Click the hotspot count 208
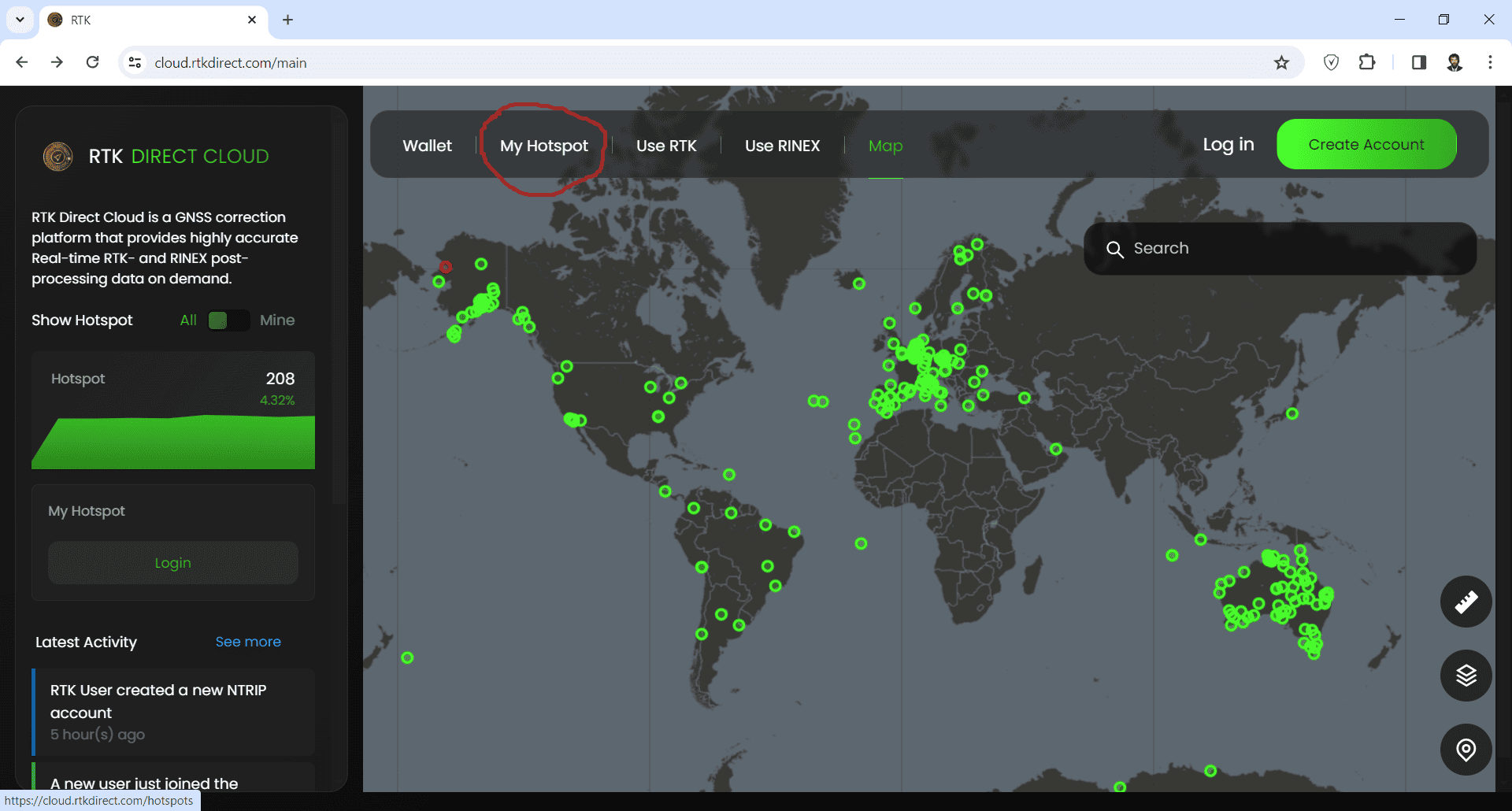Viewport: 1512px width, 811px height. 280,379
